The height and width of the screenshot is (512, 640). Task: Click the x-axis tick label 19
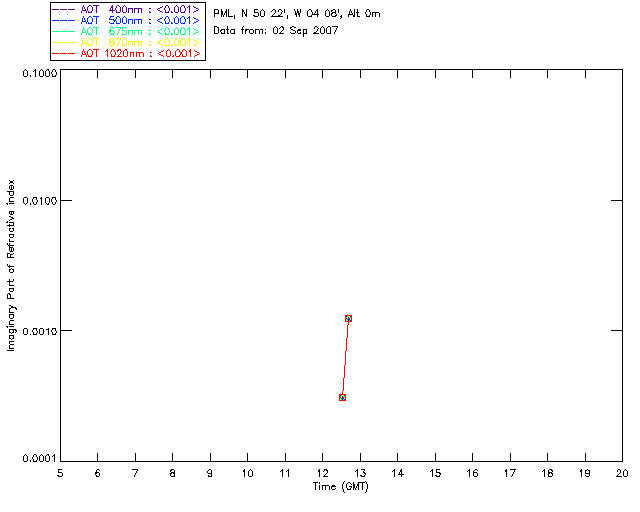pyautogui.click(x=585, y=473)
